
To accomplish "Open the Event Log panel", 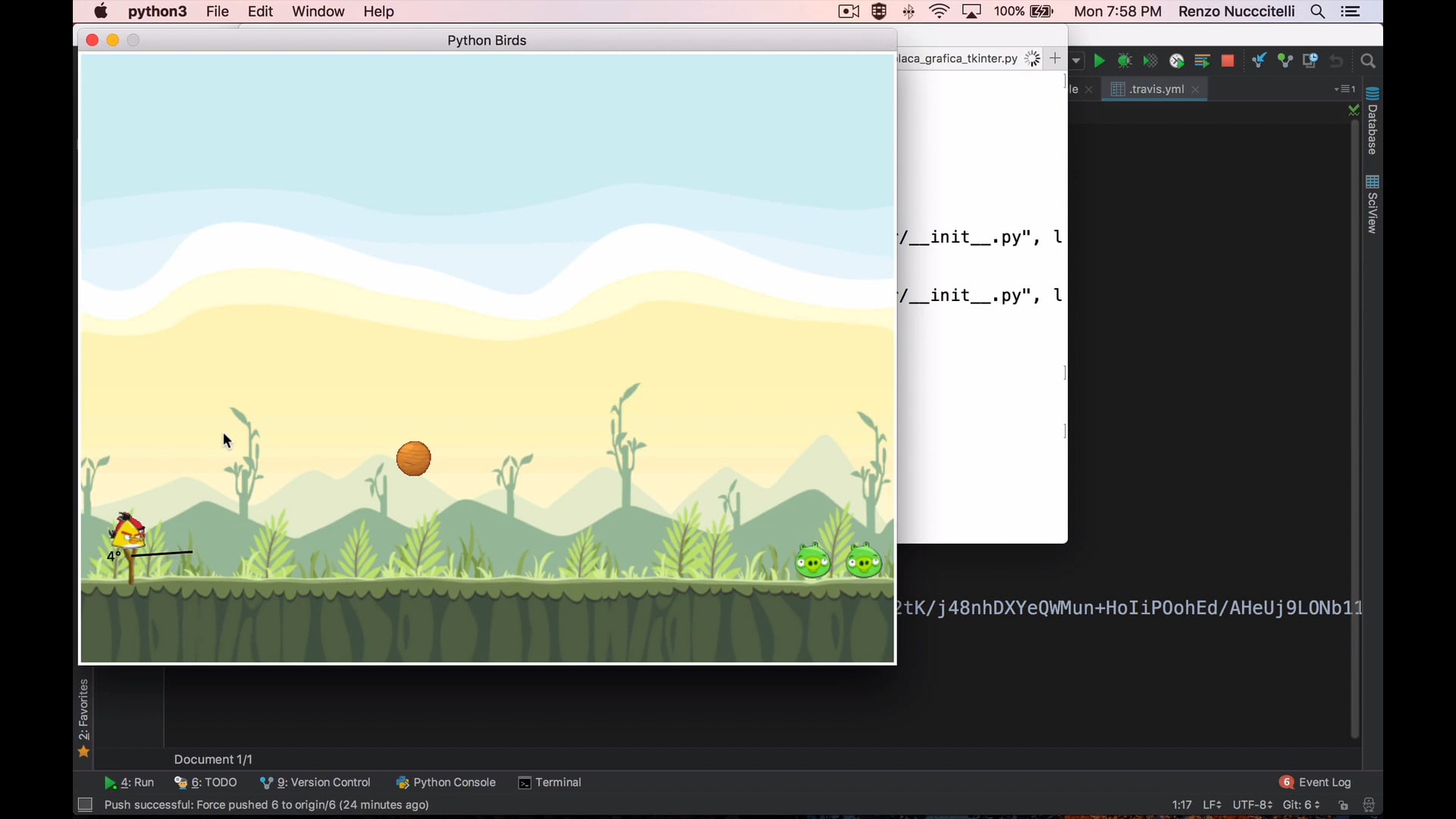I will pos(1316,783).
